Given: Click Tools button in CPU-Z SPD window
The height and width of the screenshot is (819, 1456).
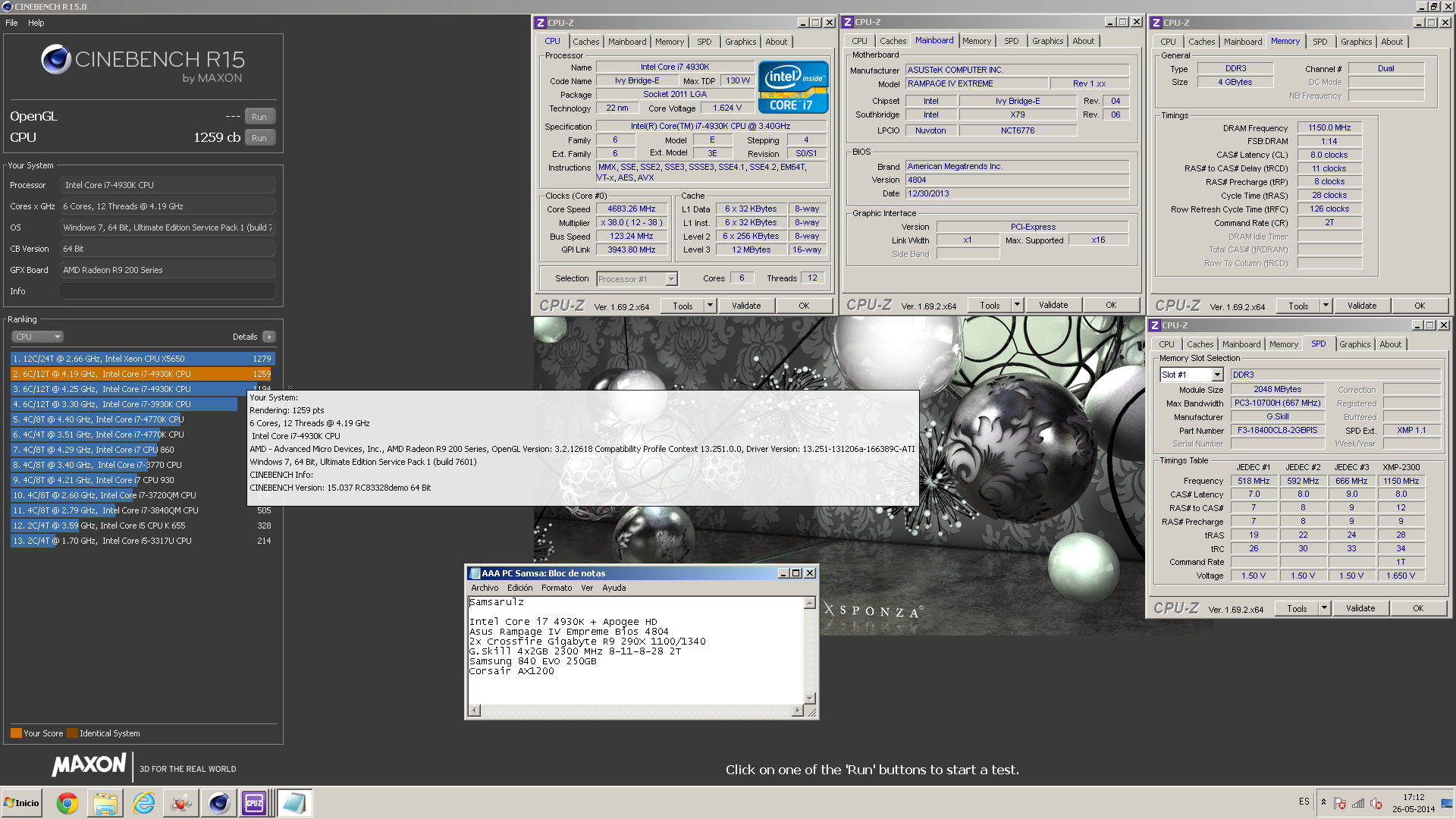Looking at the screenshot, I should click(1297, 608).
